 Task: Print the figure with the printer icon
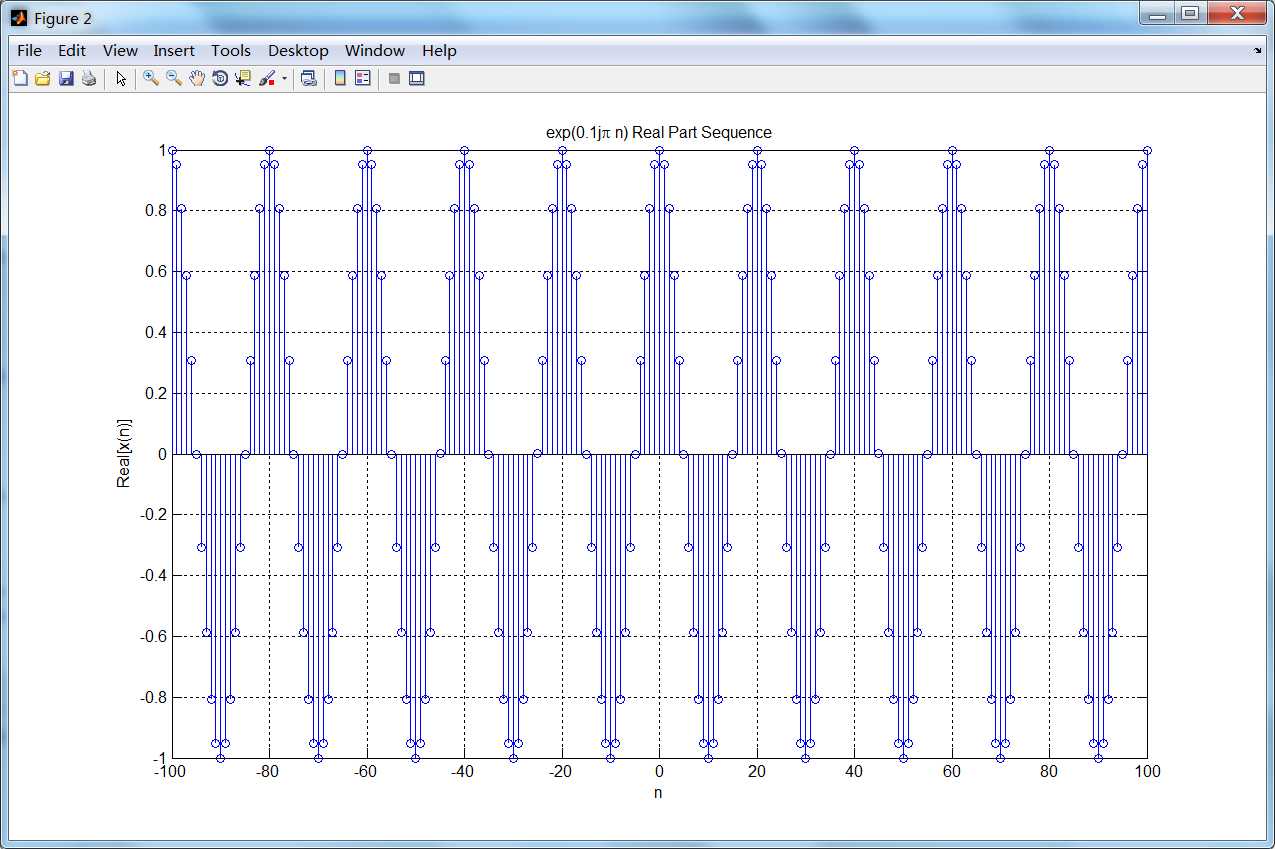tap(89, 78)
